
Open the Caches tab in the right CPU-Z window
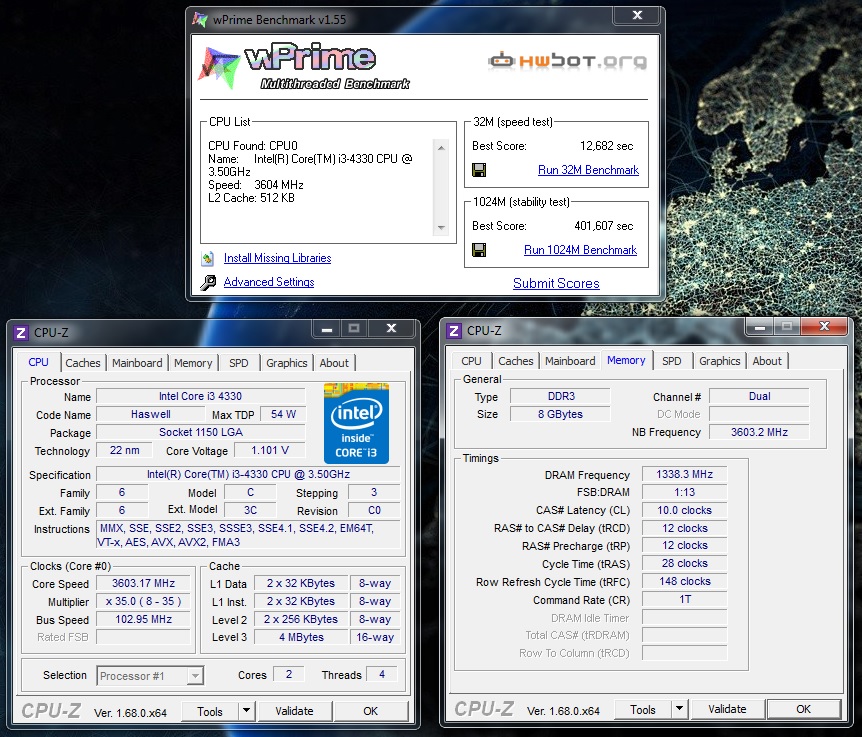point(516,361)
